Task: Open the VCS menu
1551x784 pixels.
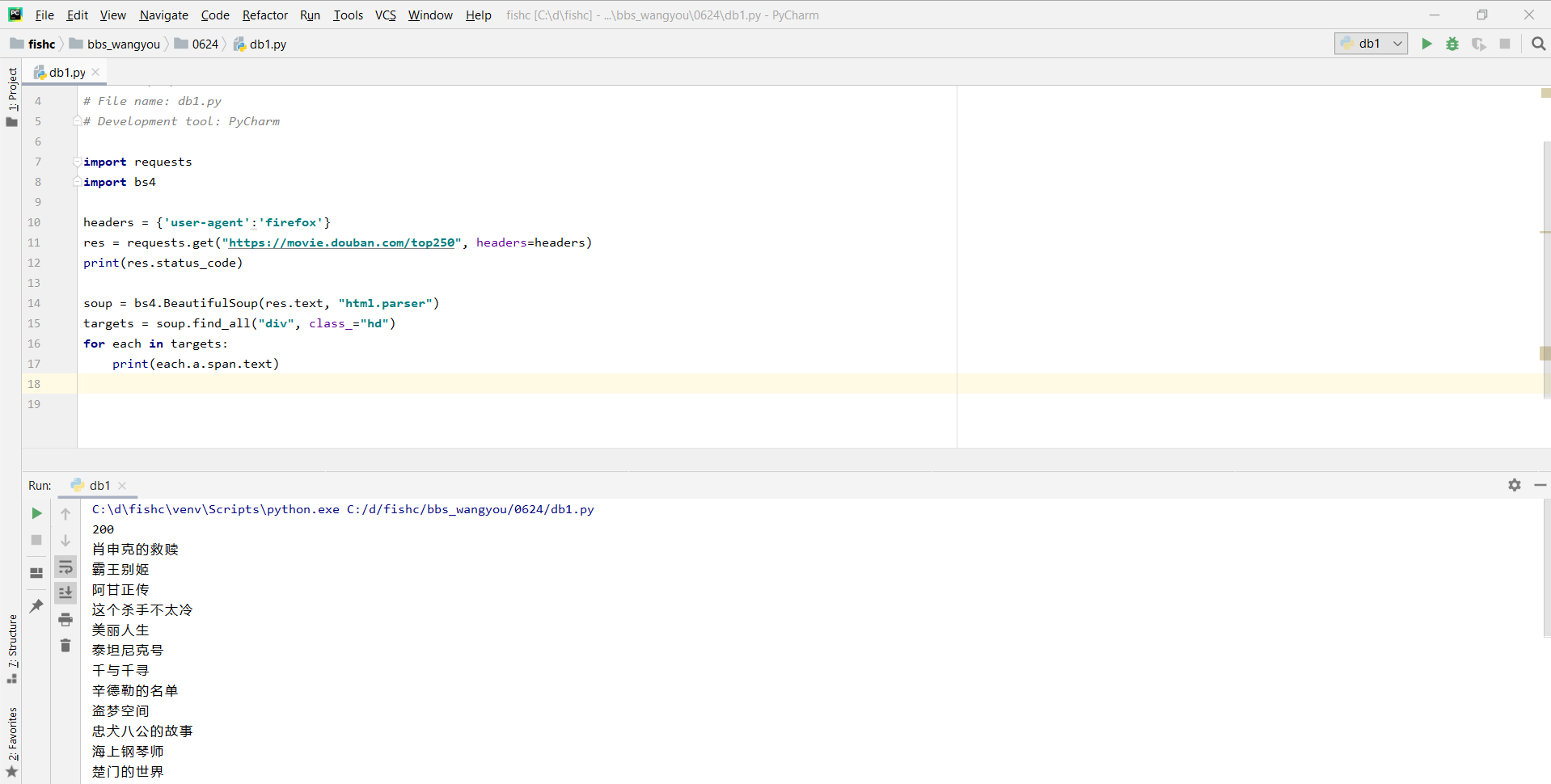Action: click(386, 15)
